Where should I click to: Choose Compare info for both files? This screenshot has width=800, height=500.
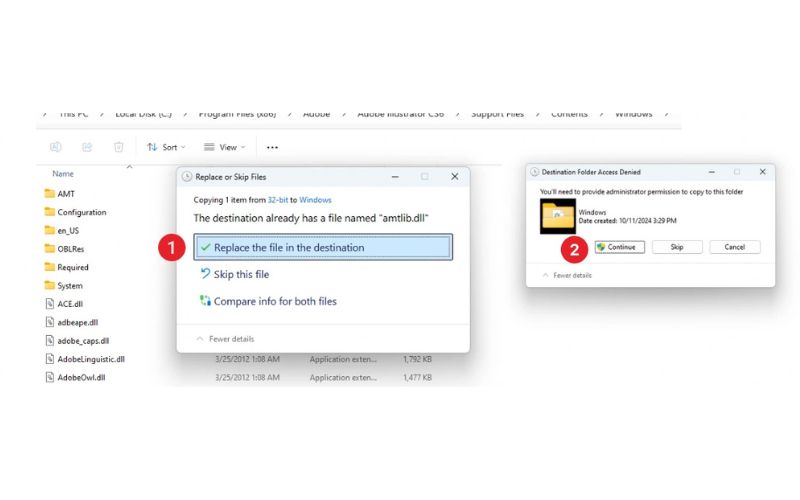[x=275, y=301]
